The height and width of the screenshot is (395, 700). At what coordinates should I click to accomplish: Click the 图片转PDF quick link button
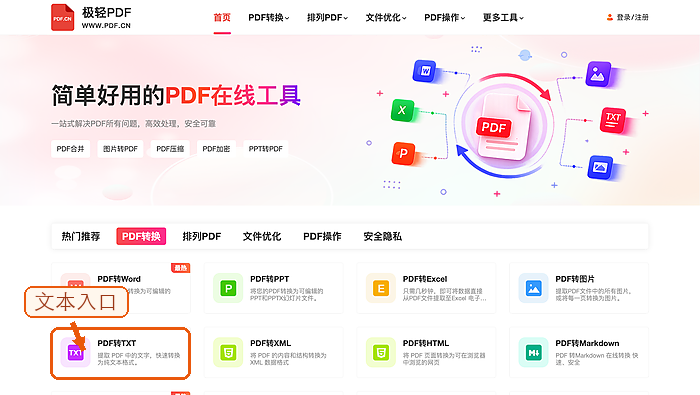point(120,149)
